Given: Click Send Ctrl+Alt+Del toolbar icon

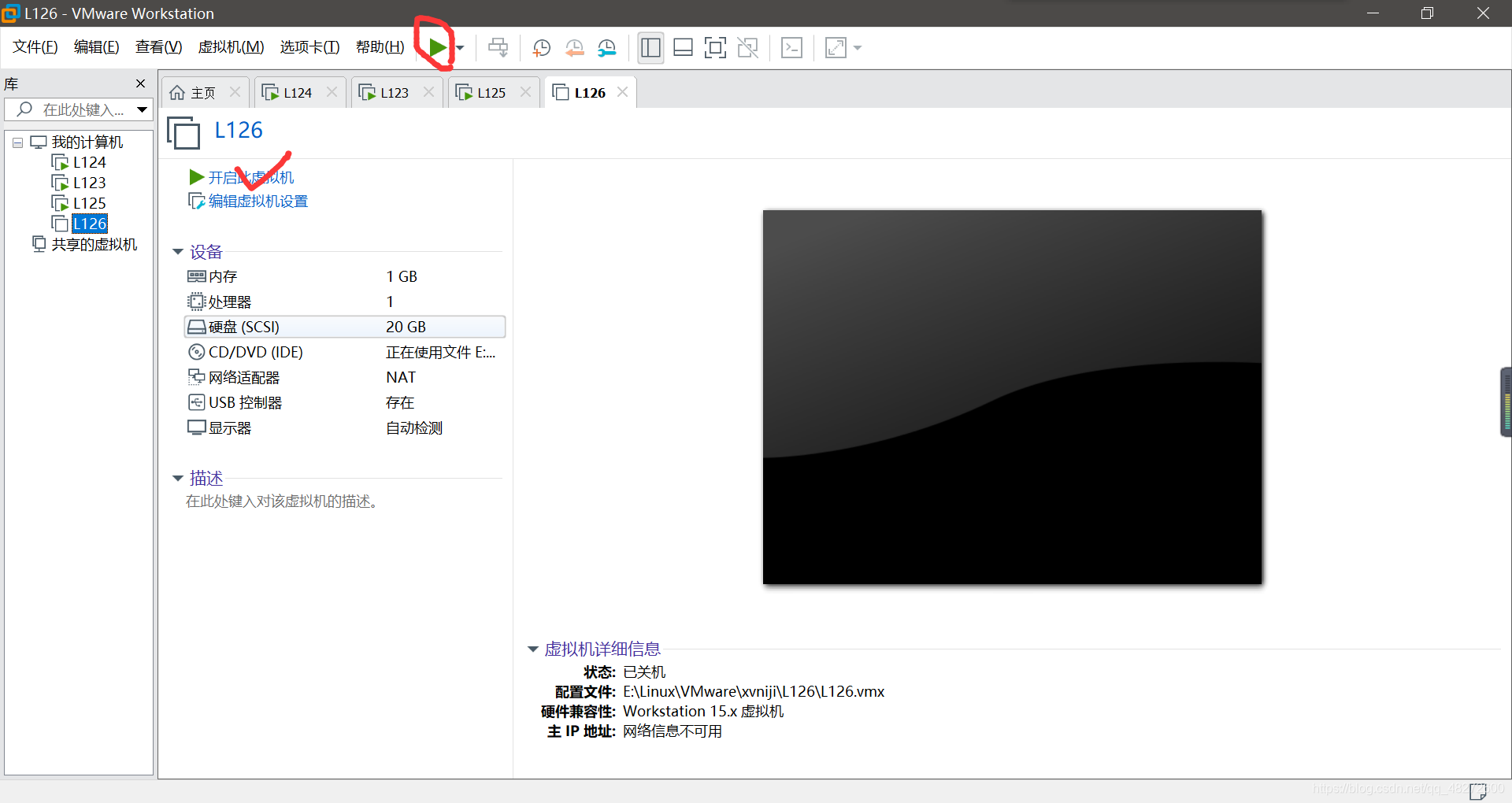Looking at the screenshot, I should (x=498, y=48).
